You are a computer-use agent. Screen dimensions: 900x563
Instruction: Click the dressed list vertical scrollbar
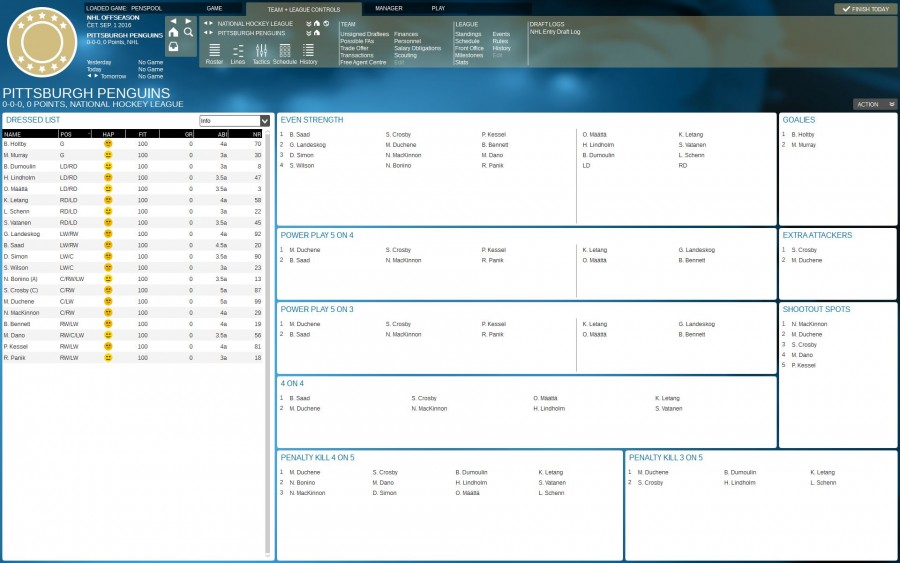point(267,343)
